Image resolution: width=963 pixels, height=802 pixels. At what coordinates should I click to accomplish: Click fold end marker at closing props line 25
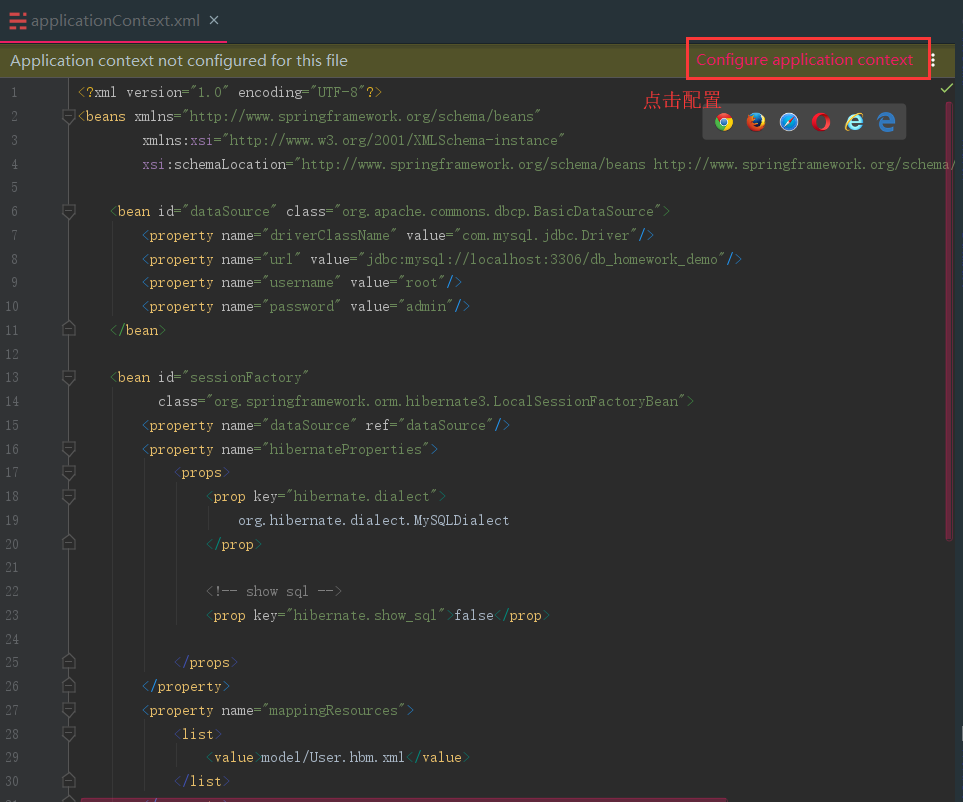[69, 662]
